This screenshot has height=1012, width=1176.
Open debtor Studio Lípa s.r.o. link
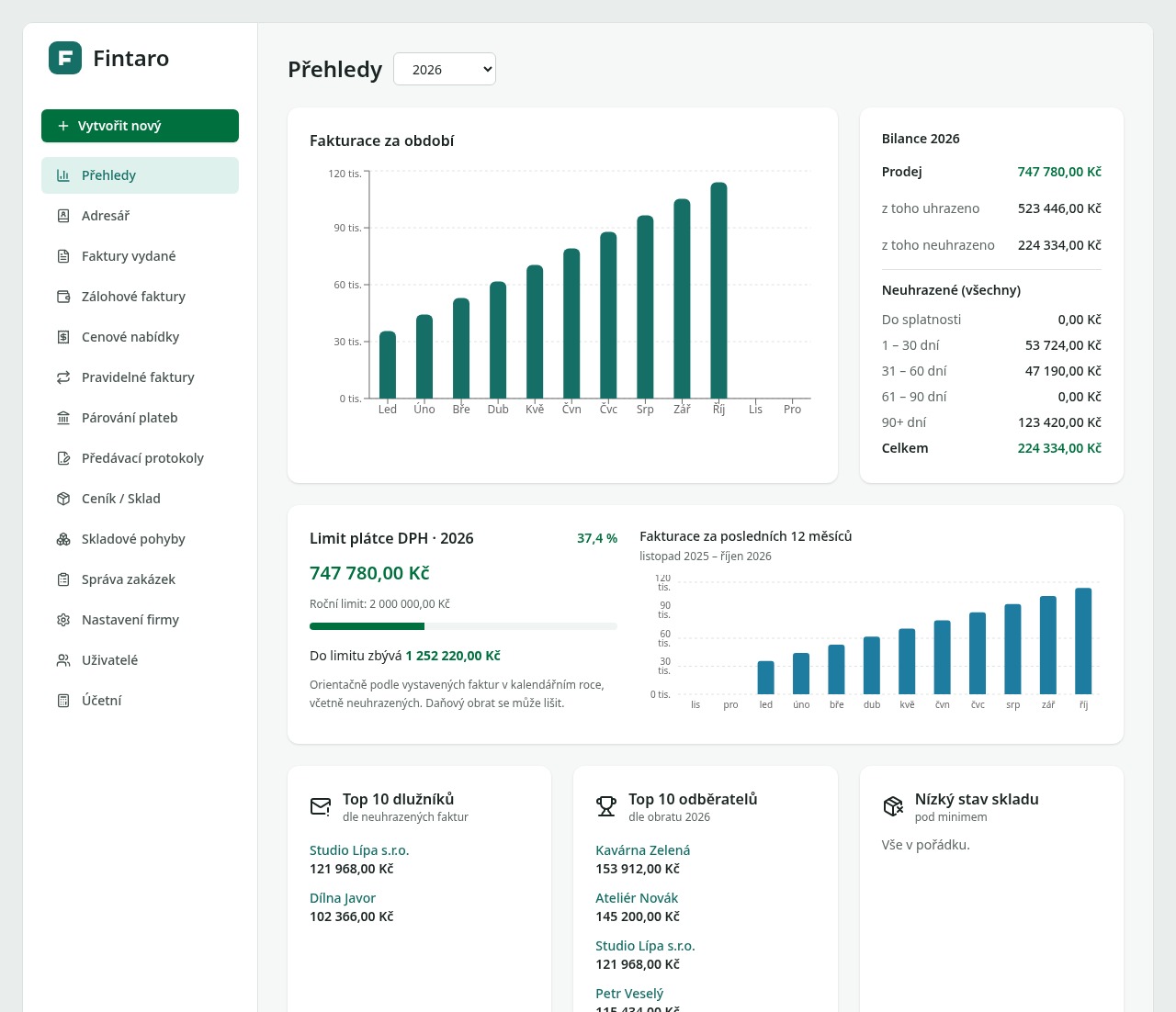coord(359,850)
